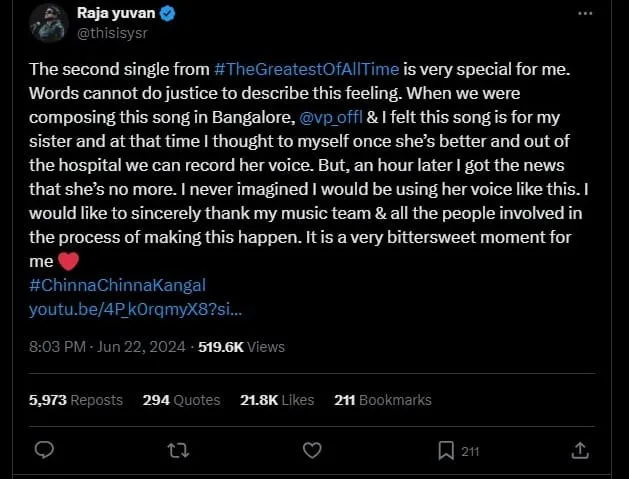Click the 211 Bookmarks count
The height and width of the screenshot is (479, 629).
tap(383, 399)
